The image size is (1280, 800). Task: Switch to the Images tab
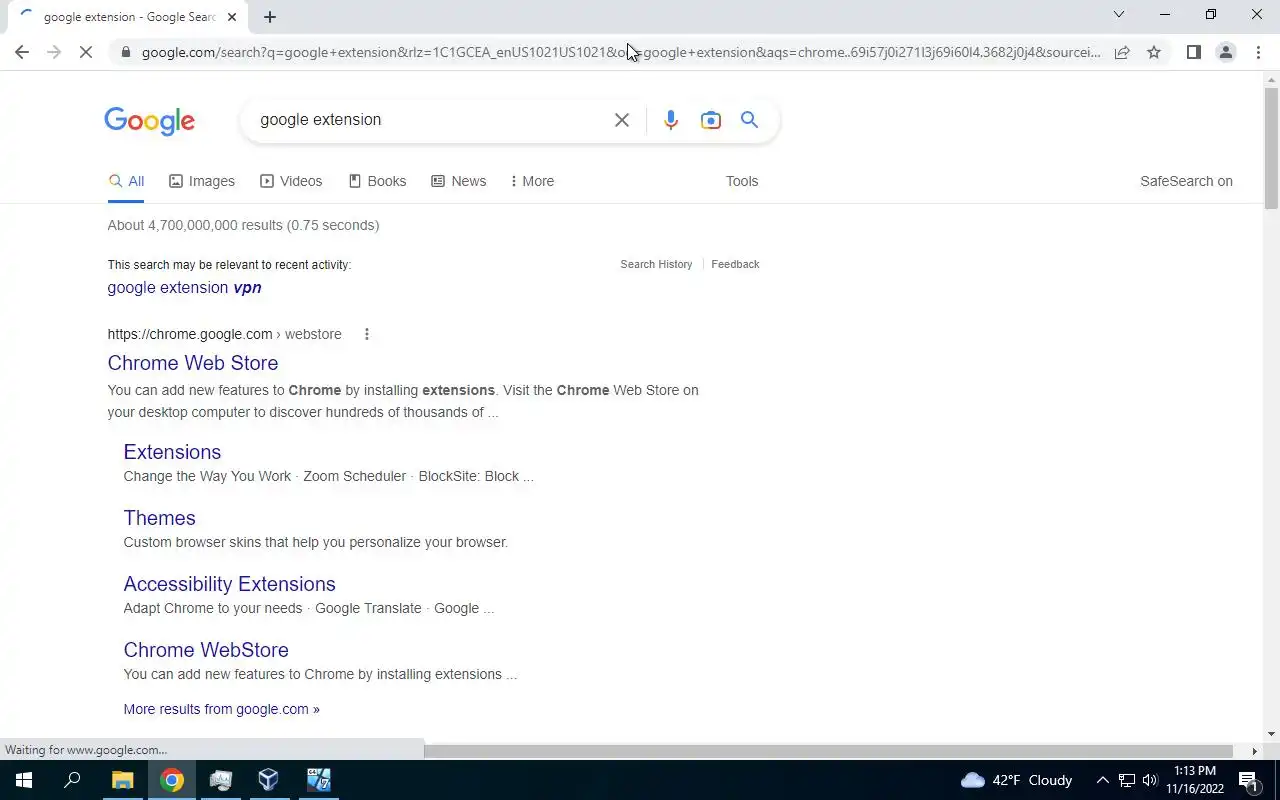(202, 181)
